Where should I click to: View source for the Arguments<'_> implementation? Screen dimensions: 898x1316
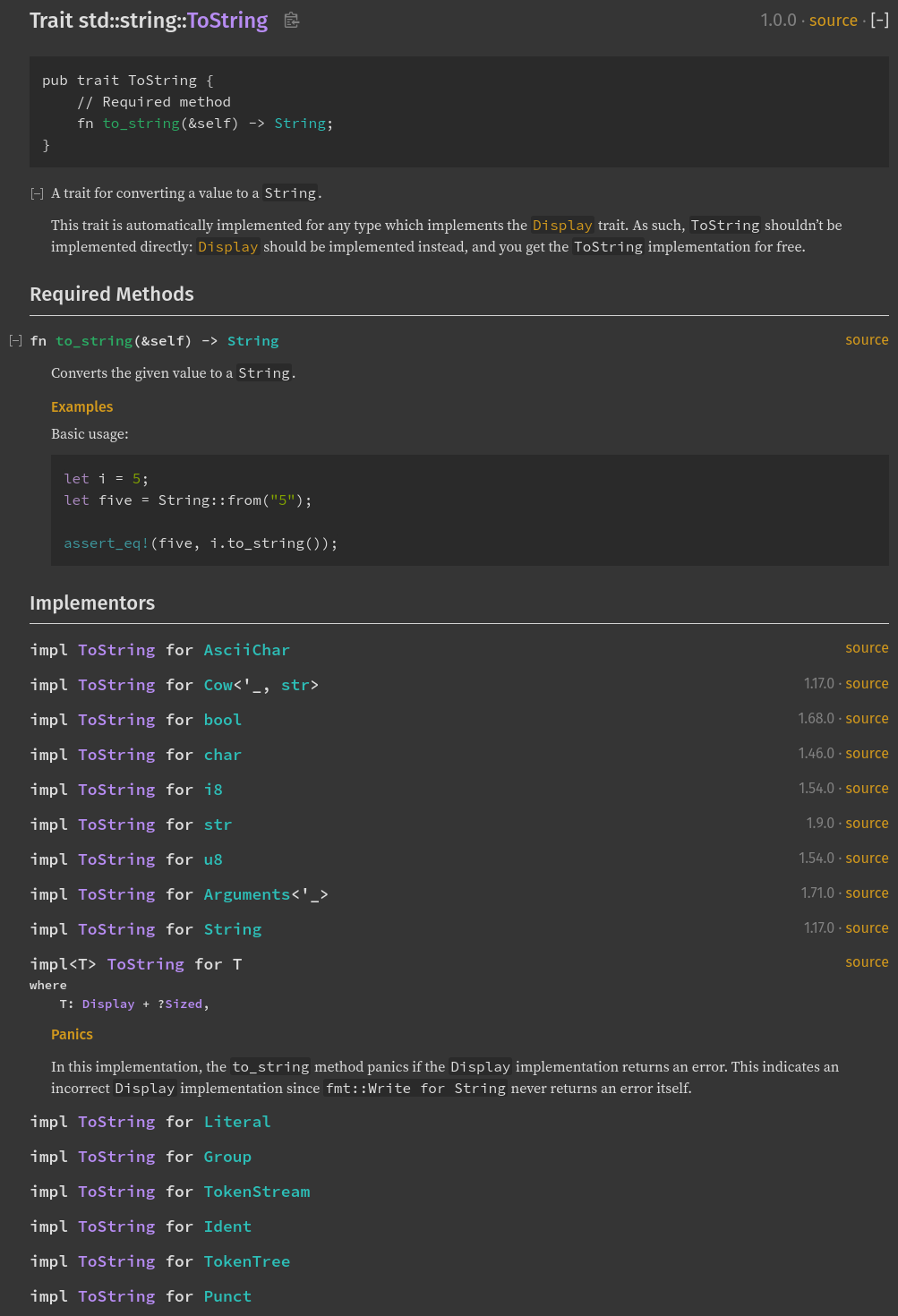[x=867, y=893]
